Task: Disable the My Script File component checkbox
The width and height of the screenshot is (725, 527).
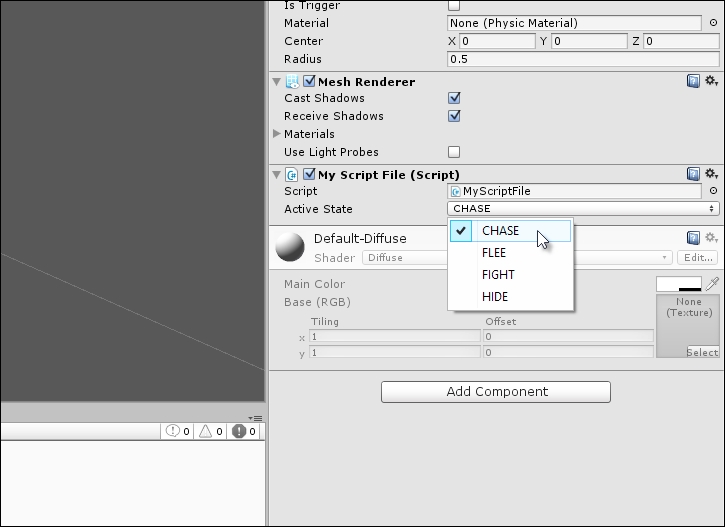Action: pos(309,174)
